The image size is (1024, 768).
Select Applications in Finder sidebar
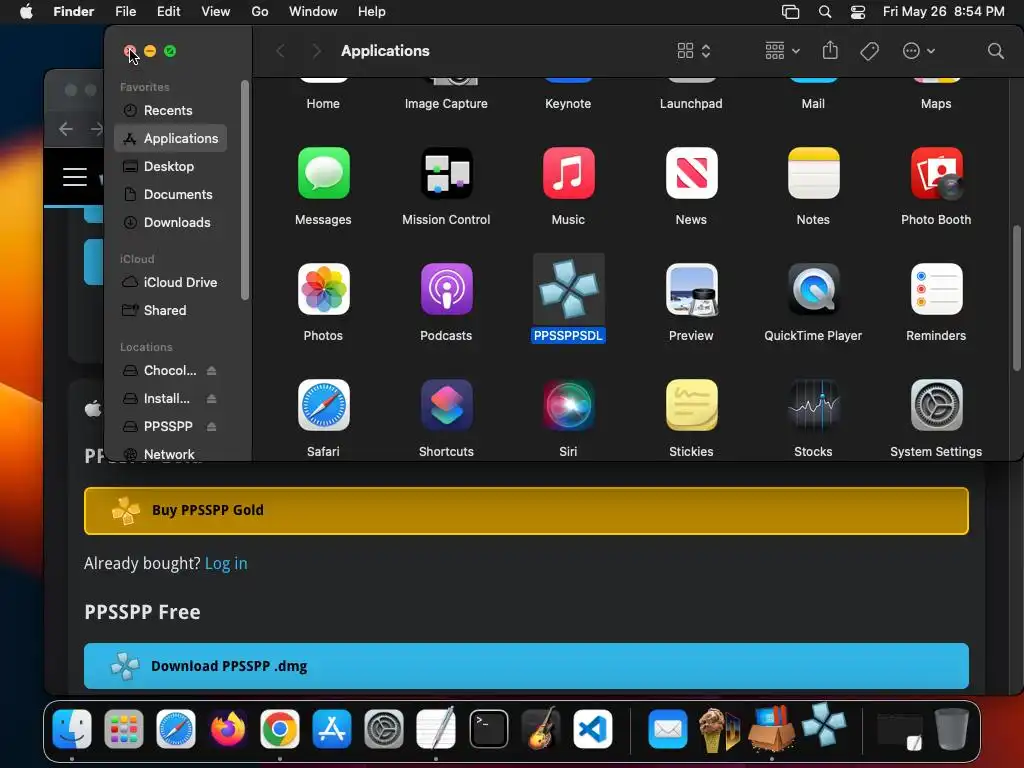click(x=170, y=138)
